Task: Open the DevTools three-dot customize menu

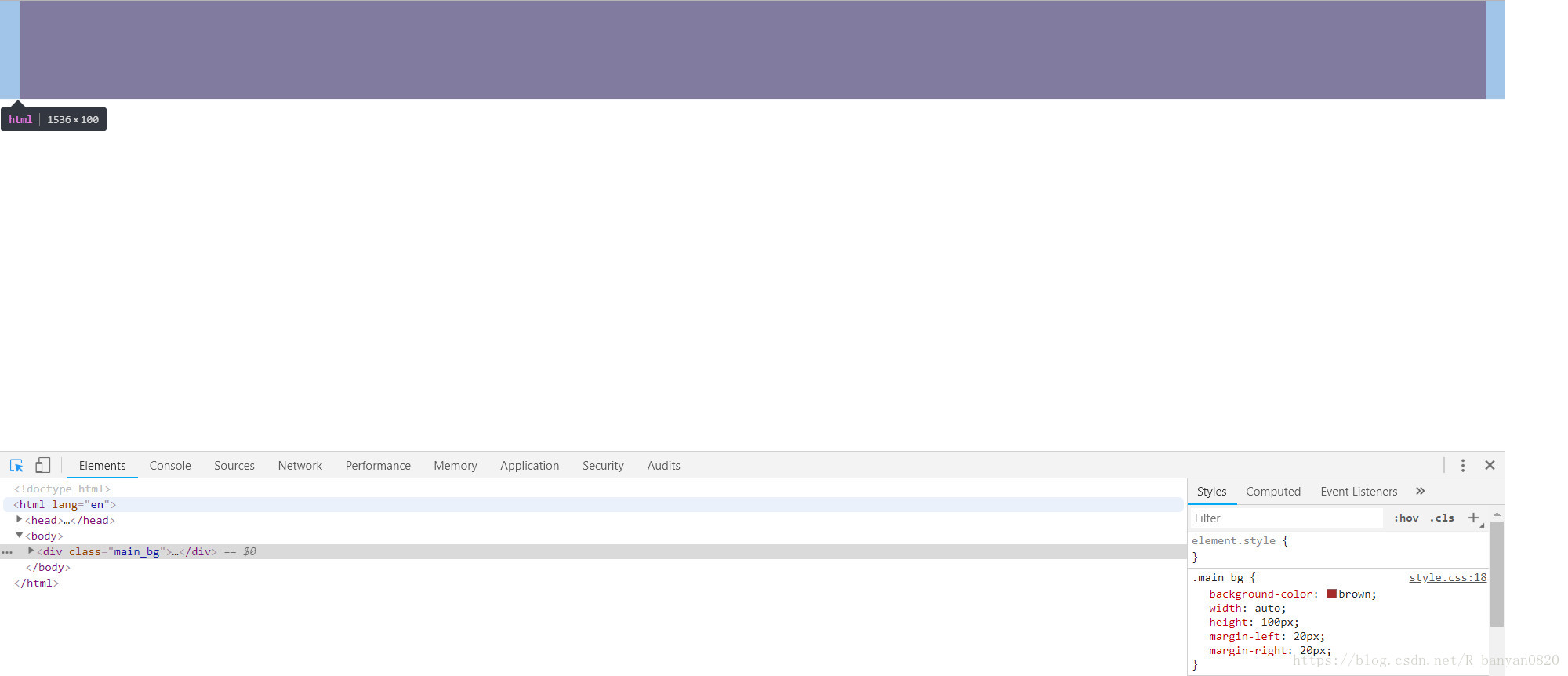Action: click(x=1463, y=465)
